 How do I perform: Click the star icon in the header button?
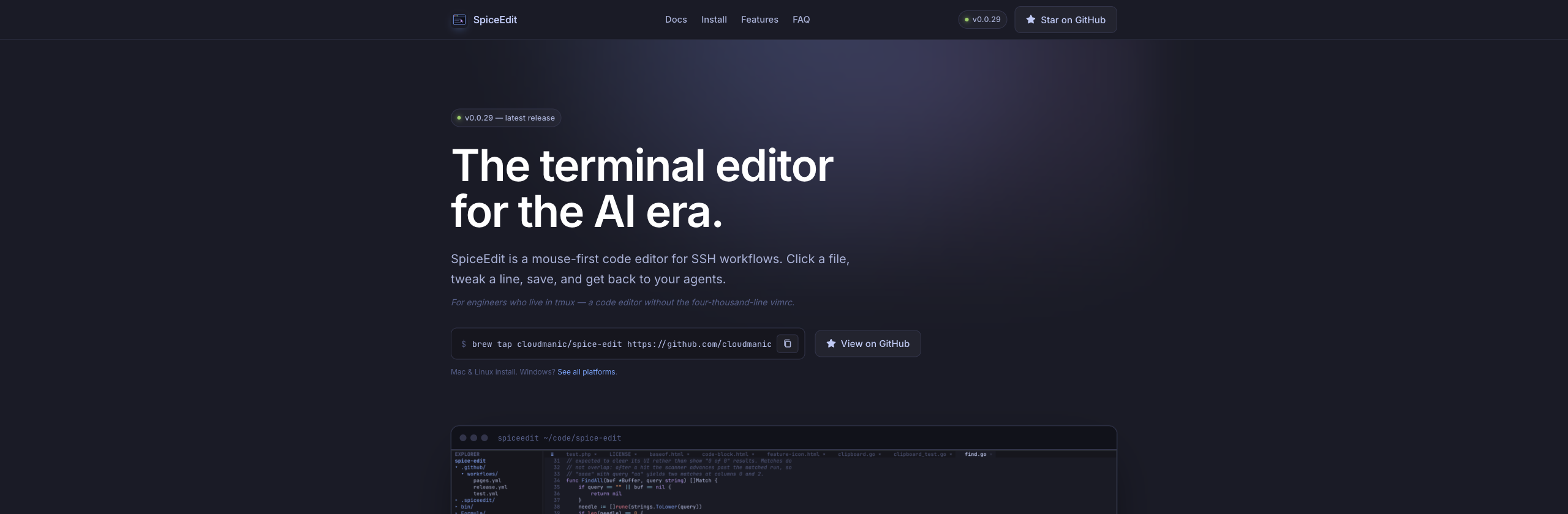(1031, 20)
